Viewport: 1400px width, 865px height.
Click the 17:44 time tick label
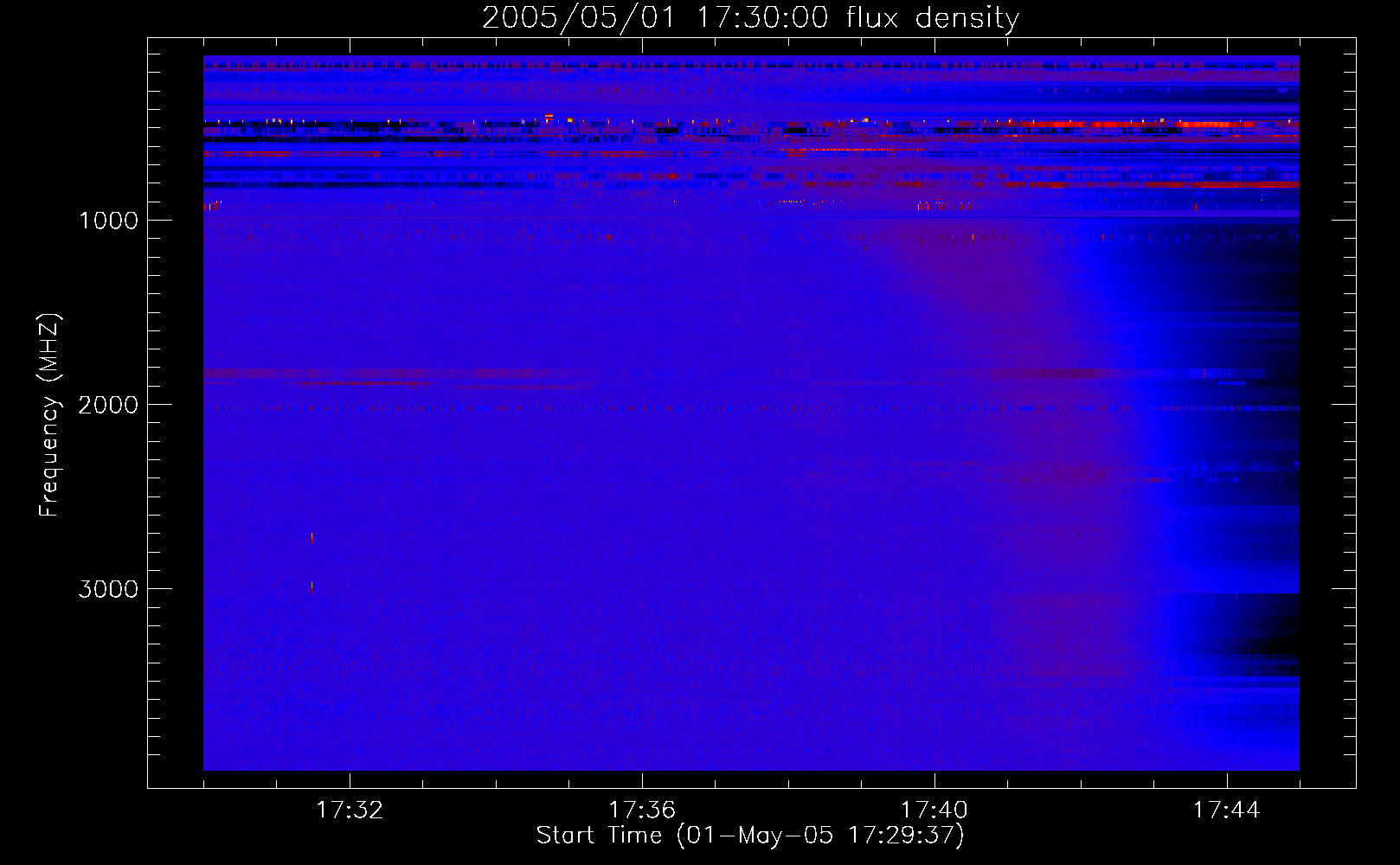pyautogui.click(x=1227, y=811)
